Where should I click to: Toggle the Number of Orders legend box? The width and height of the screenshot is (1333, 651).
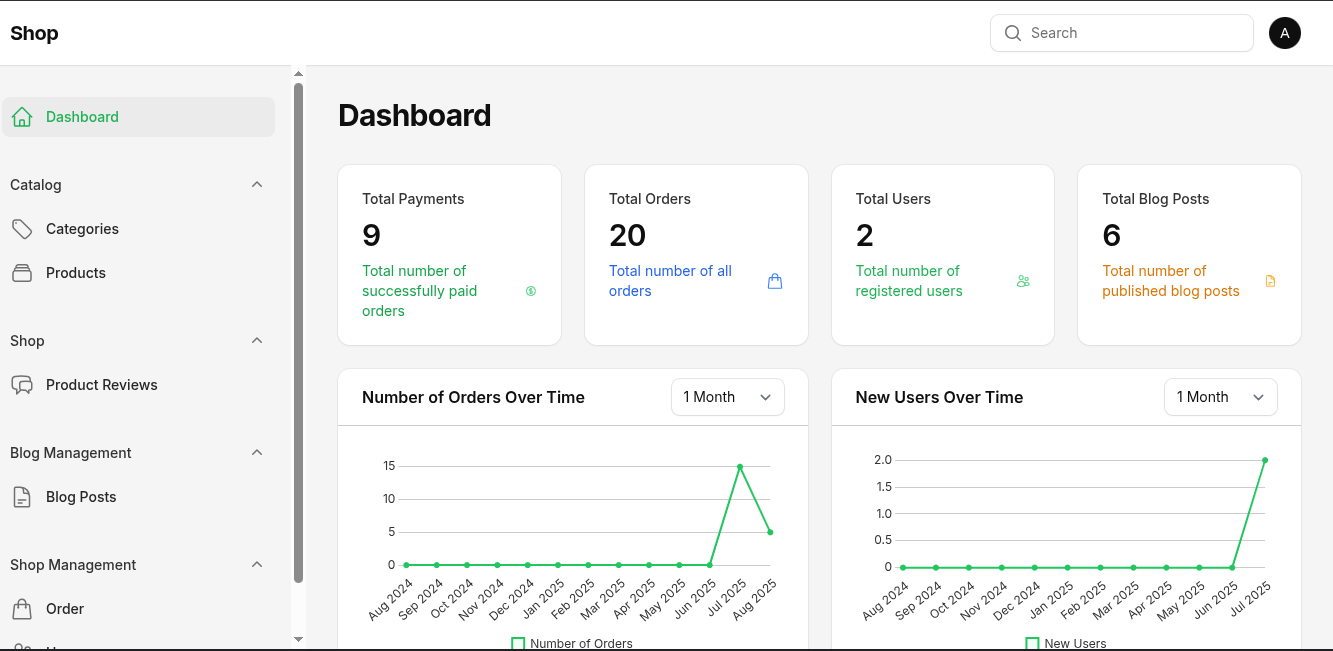coord(518,643)
